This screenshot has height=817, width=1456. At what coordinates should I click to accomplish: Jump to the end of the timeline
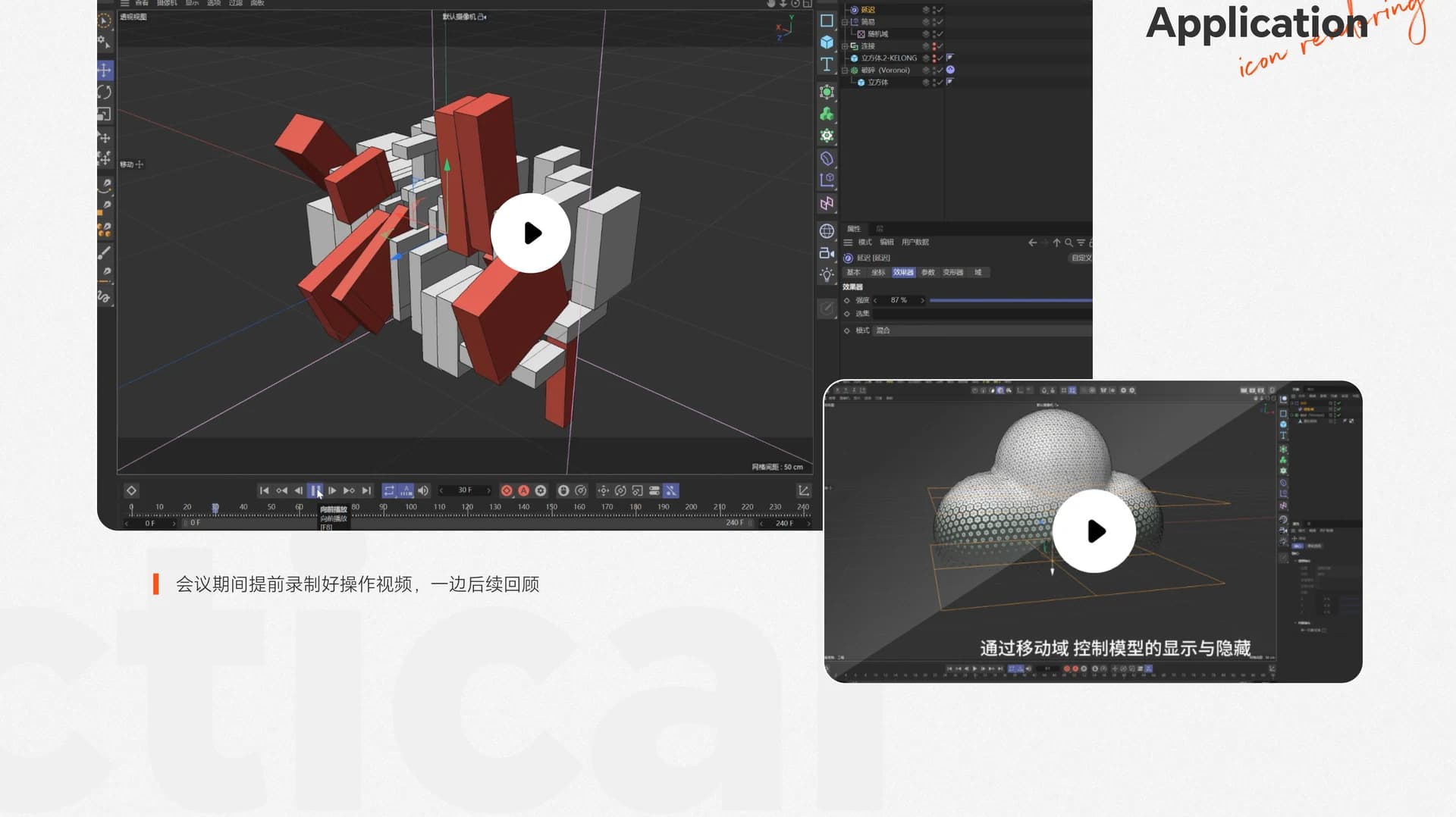point(366,491)
